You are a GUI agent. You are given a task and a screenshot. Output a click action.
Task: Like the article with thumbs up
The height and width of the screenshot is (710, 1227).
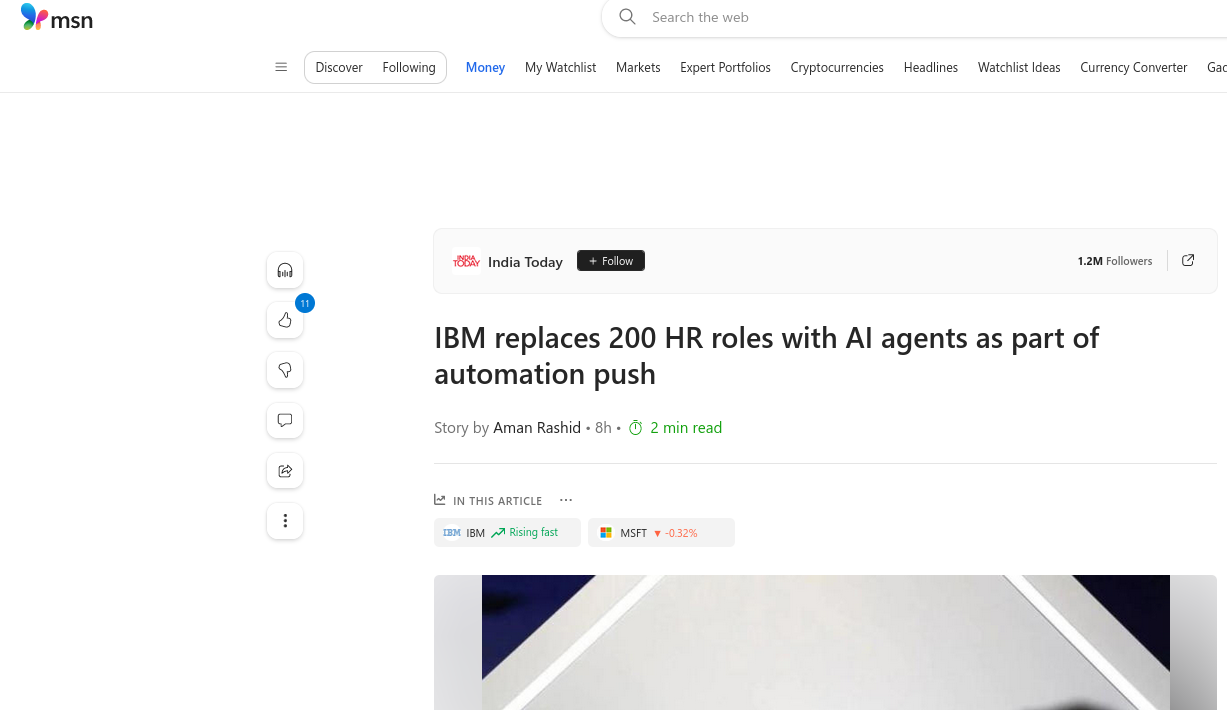tap(285, 320)
